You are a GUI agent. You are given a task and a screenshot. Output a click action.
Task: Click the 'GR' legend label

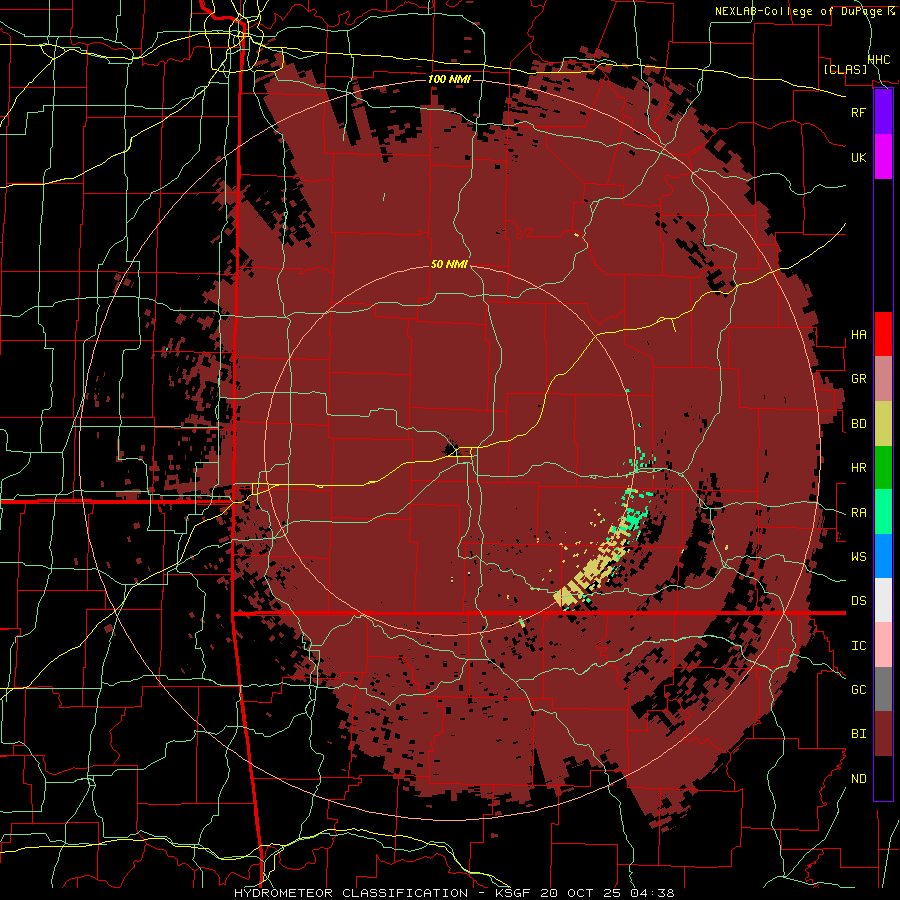pyautogui.click(x=858, y=379)
